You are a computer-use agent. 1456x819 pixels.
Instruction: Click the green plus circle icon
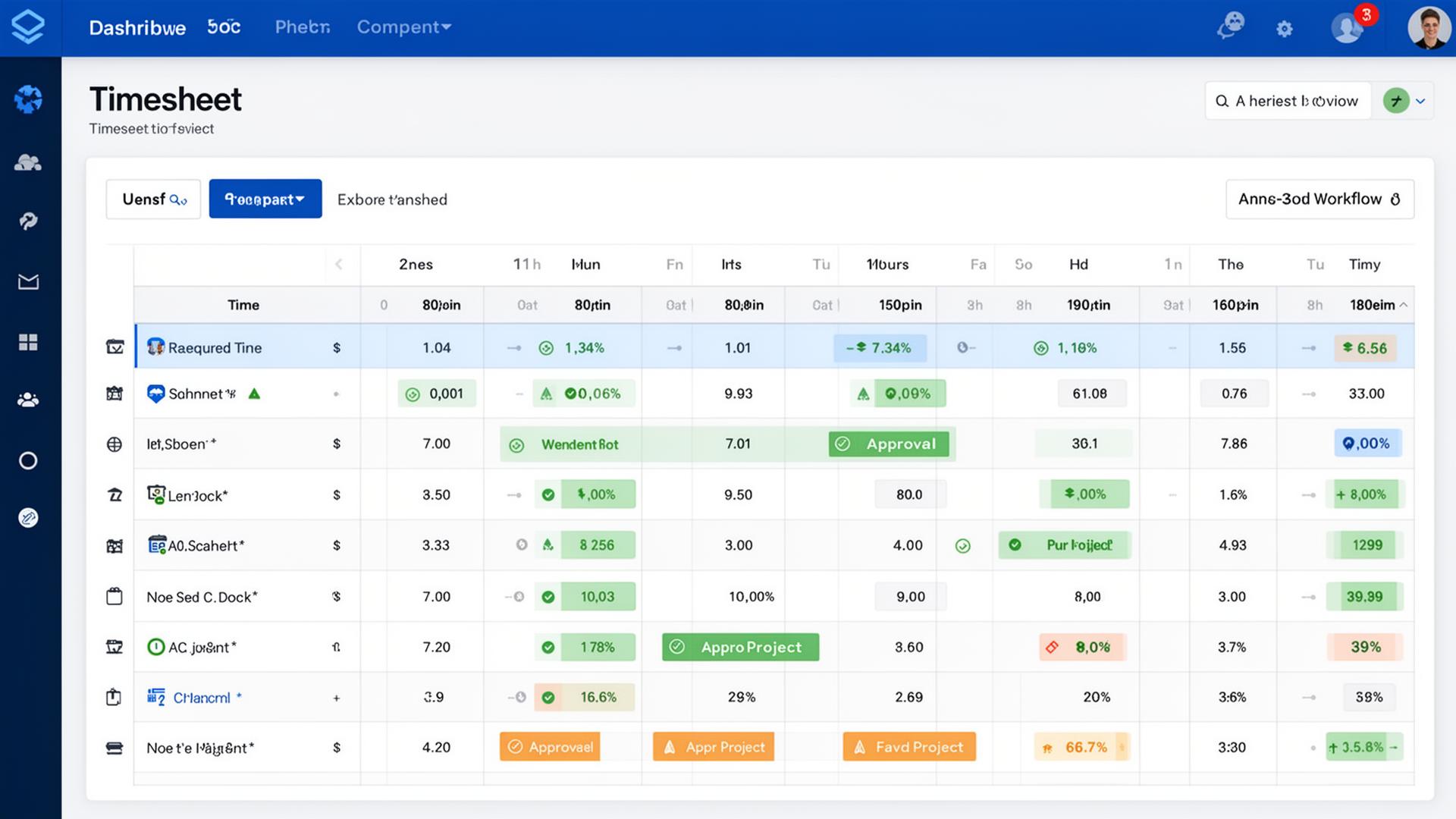pyautogui.click(x=1395, y=101)
